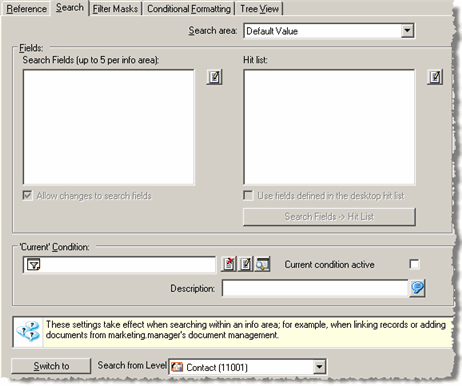The width and height of the screenshot is (462, 386).
Task: Click the Search Fields -> Hit List button
Action: (x=329, y=217)
